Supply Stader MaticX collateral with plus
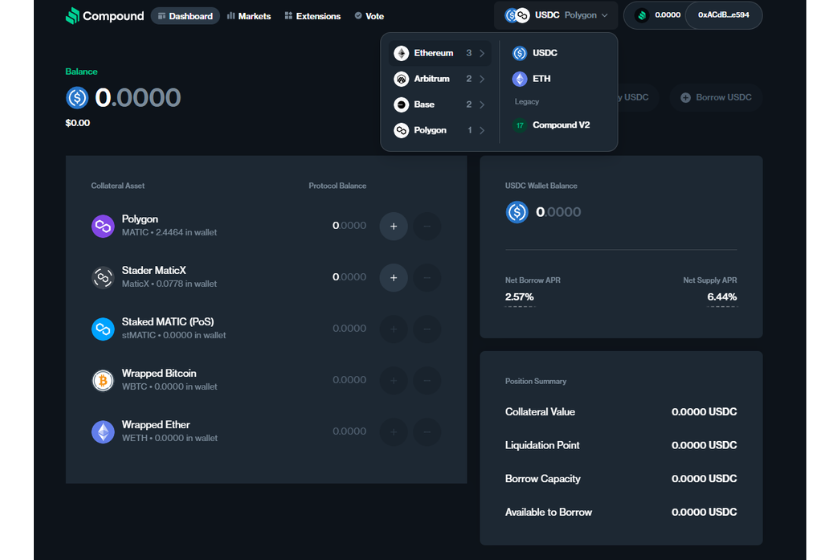The height and width of the screenshot is (560, 840). click(x=394, y=278)
